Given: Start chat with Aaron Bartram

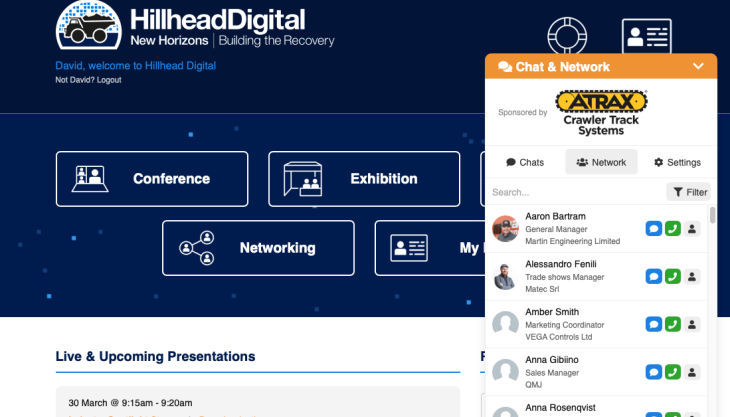Looking at the screenshot, I should (654, 229).
